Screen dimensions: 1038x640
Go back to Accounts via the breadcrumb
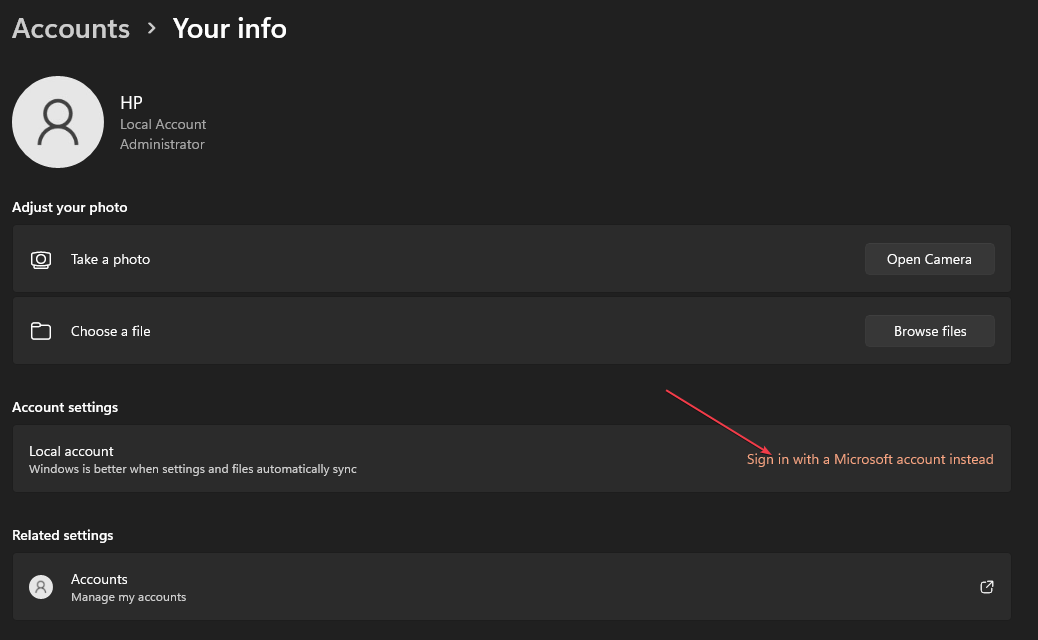[x=71, y=28]
